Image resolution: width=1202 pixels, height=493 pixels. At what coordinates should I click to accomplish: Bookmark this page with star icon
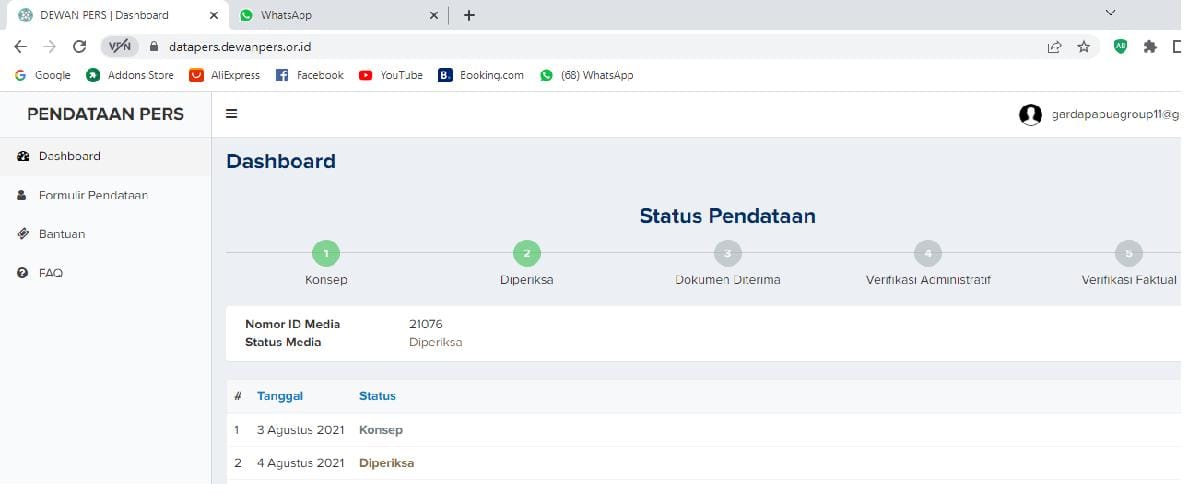1083,46
